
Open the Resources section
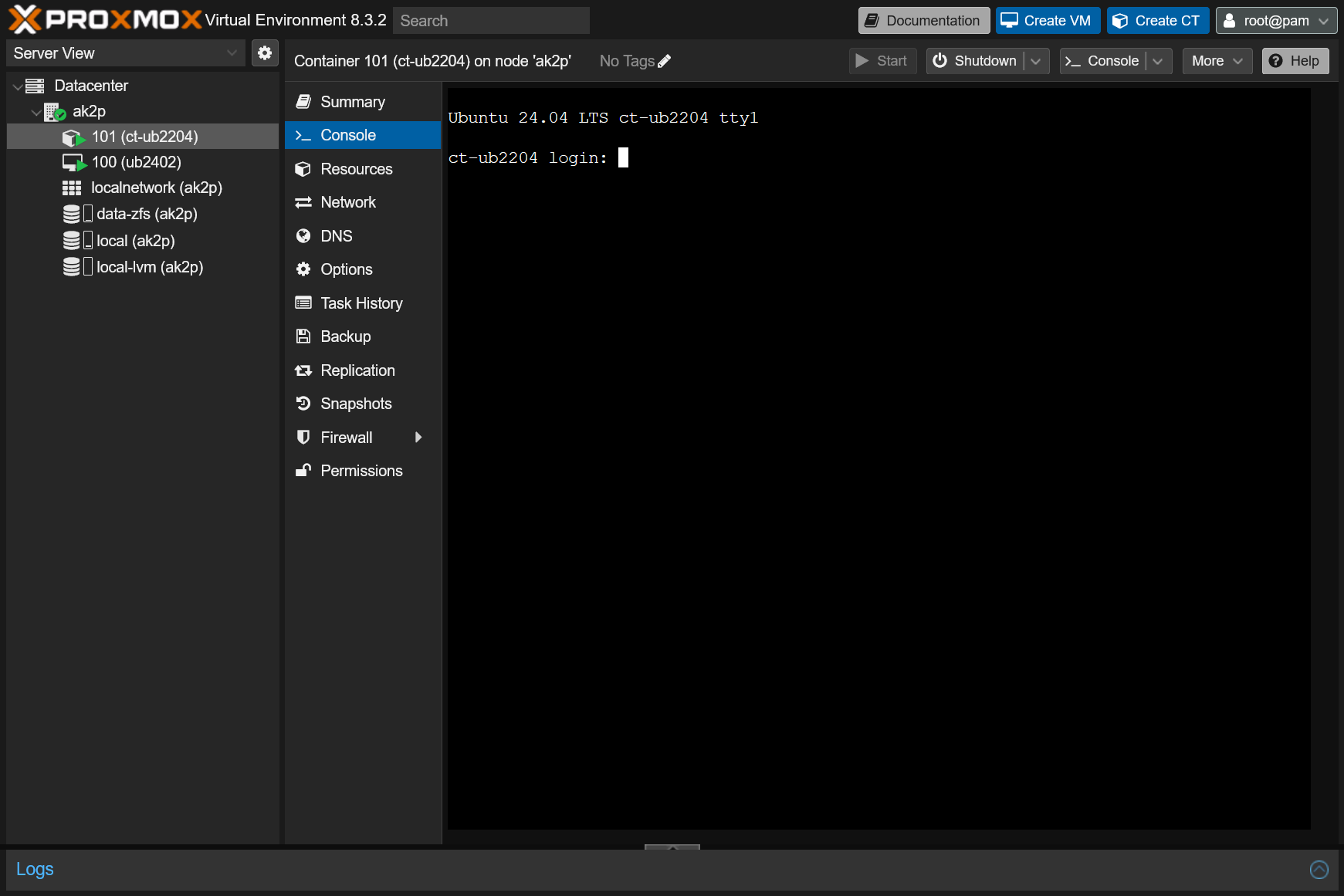pyautogui.click(x=363, y=169)
